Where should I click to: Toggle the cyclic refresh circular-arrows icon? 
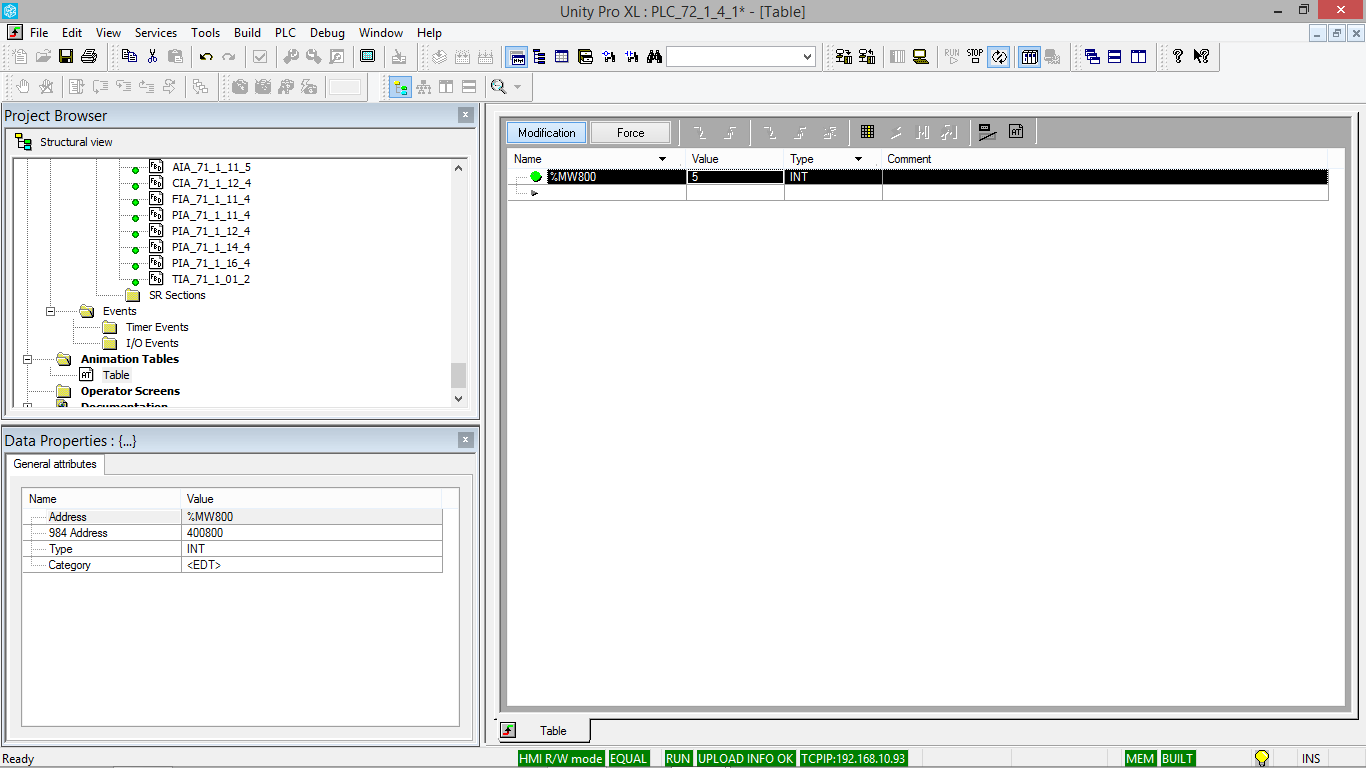[998, 57]
